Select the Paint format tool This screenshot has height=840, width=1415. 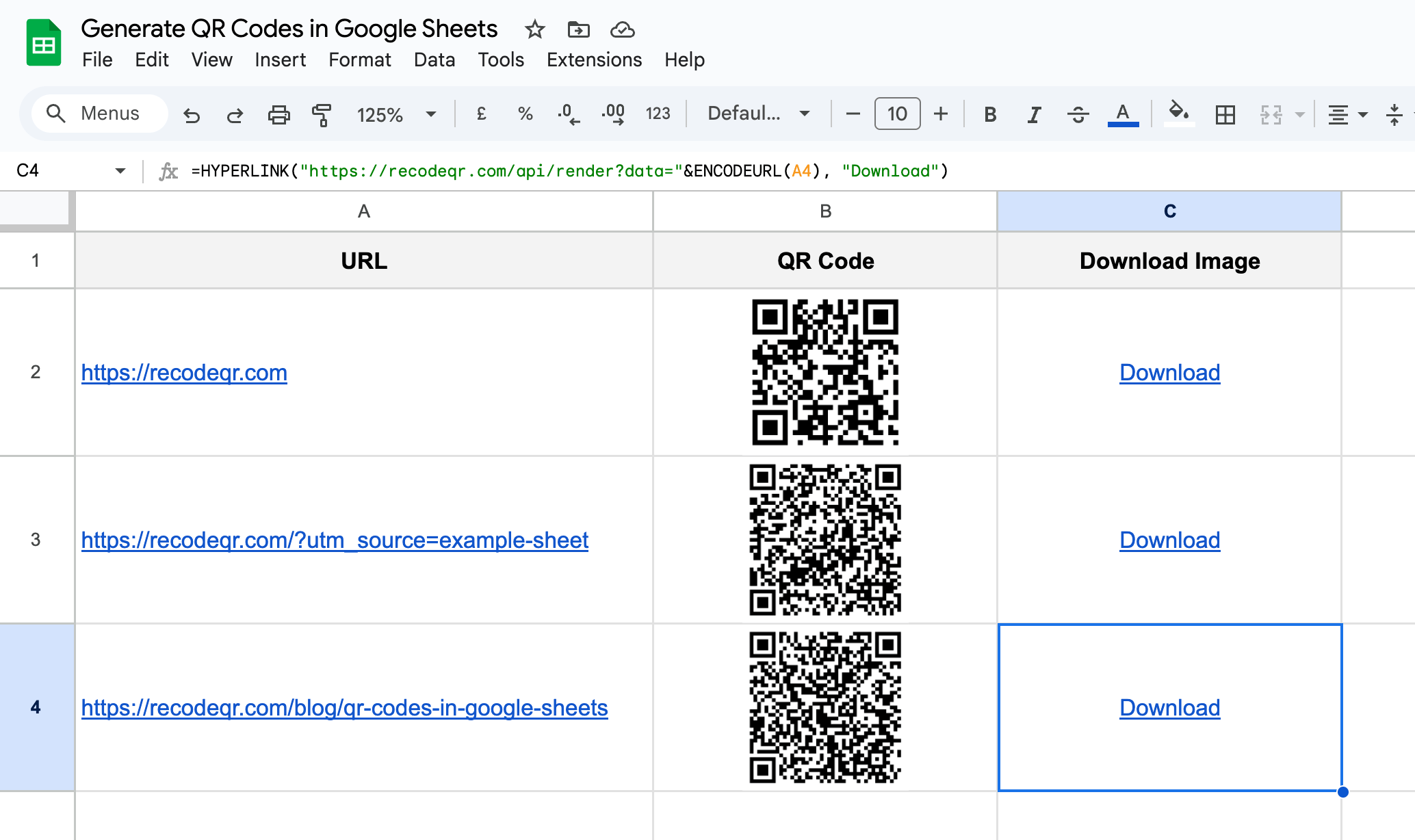click(x=322, y=114)
